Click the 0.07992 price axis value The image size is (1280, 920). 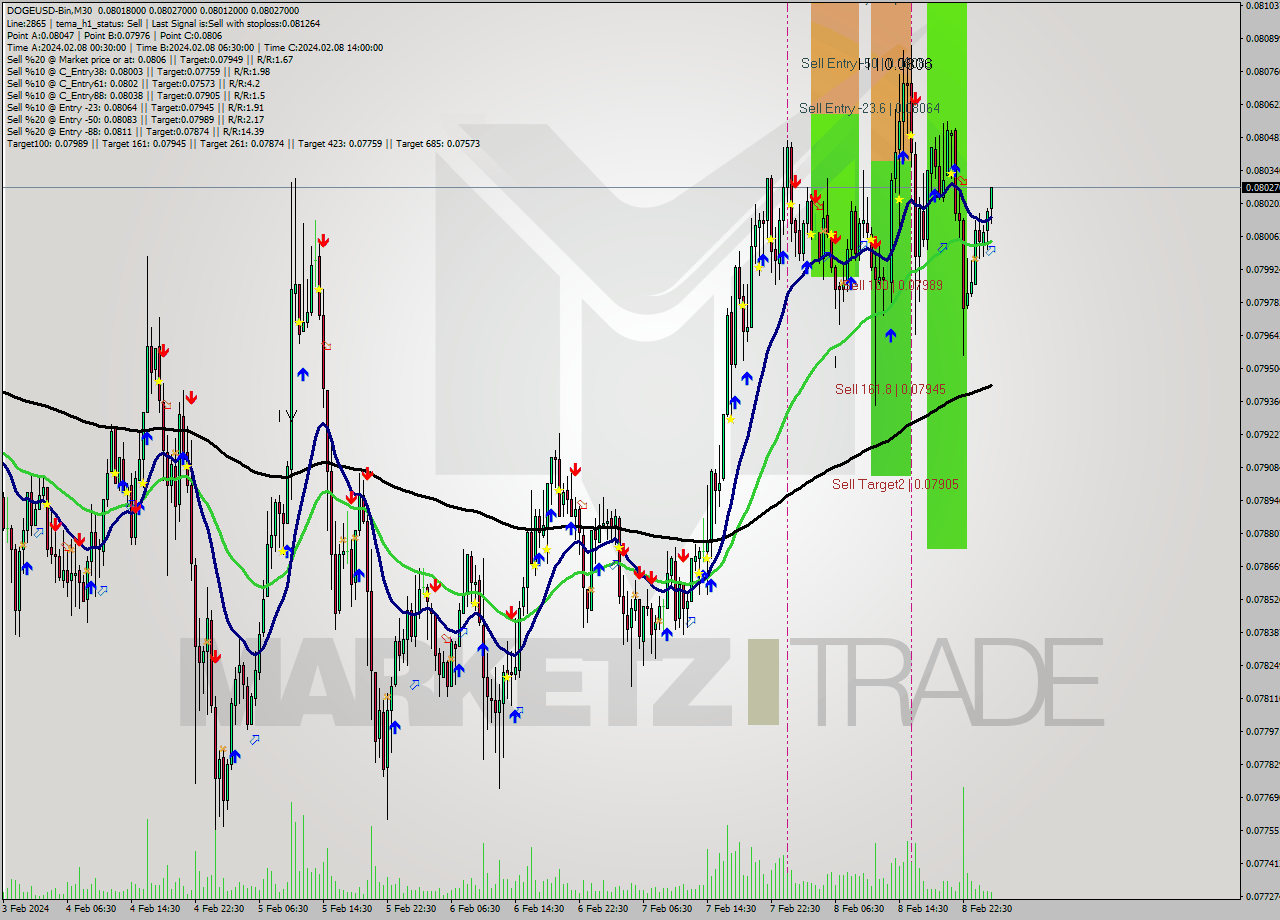[1262, 269]
